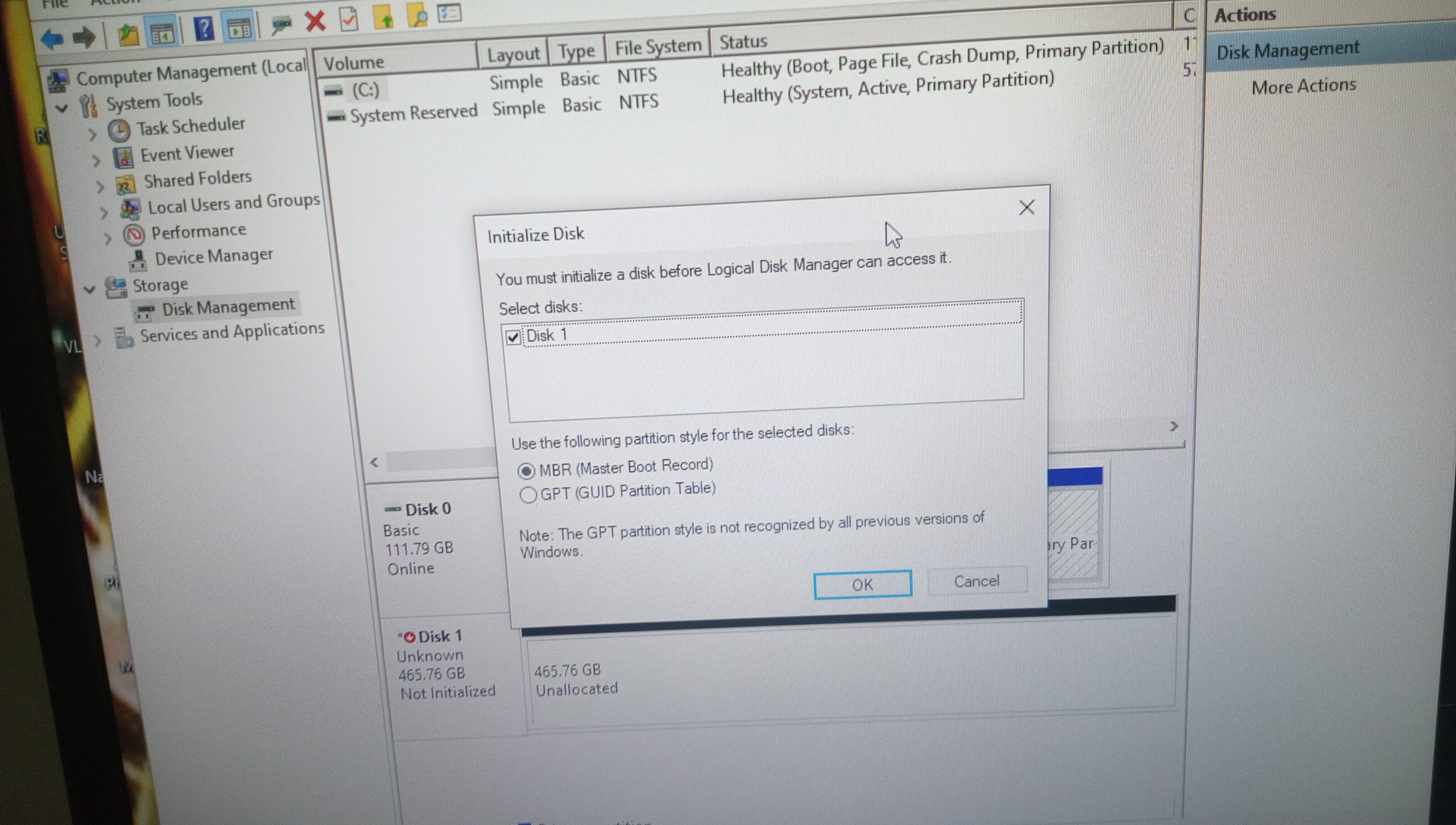Viewport: 1456px width, 825px height.
Task: Expand the Event Viewer node
Action: tap(96, 161)
